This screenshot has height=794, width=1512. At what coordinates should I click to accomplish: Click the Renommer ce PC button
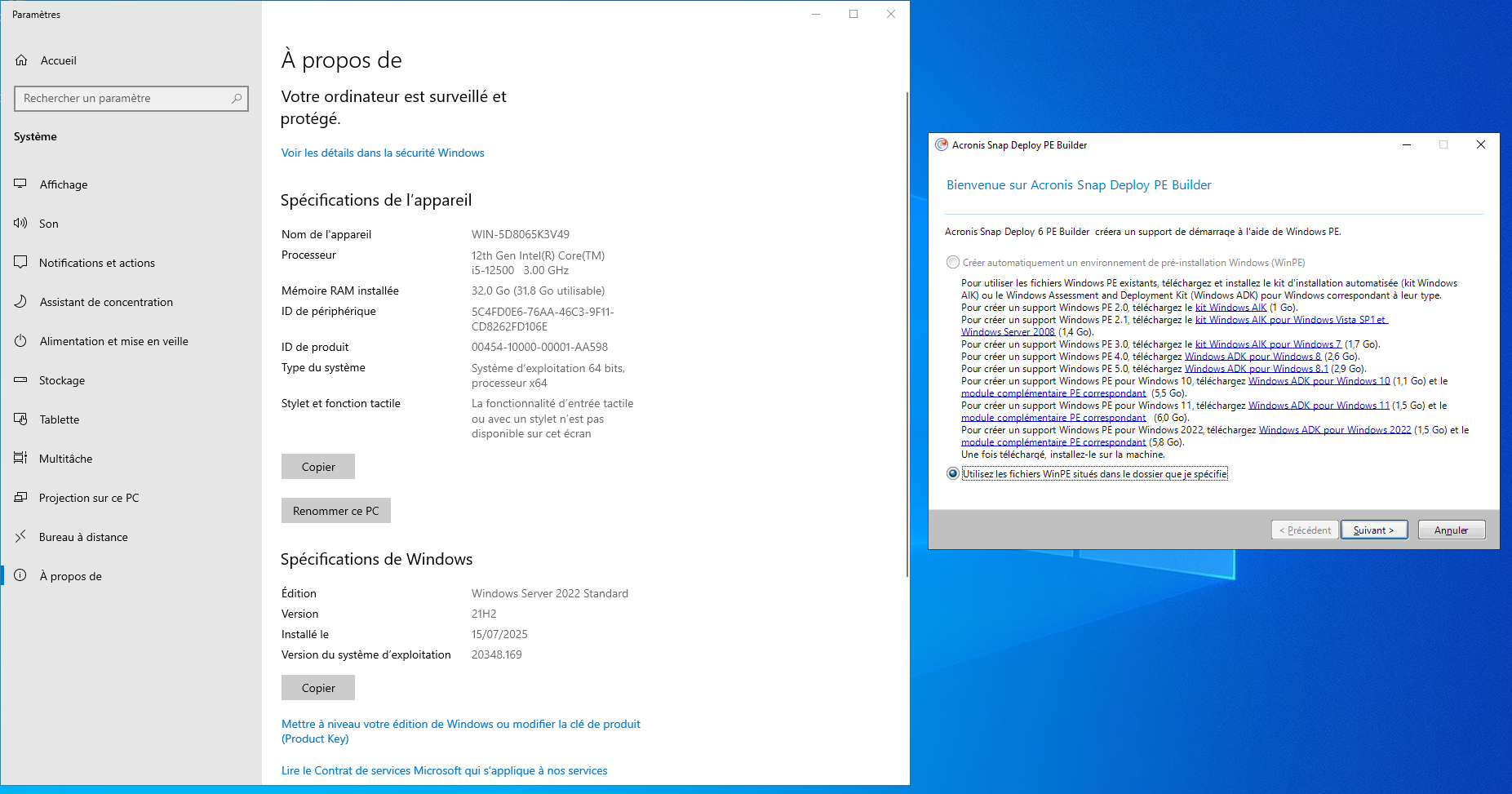(336, 511)
